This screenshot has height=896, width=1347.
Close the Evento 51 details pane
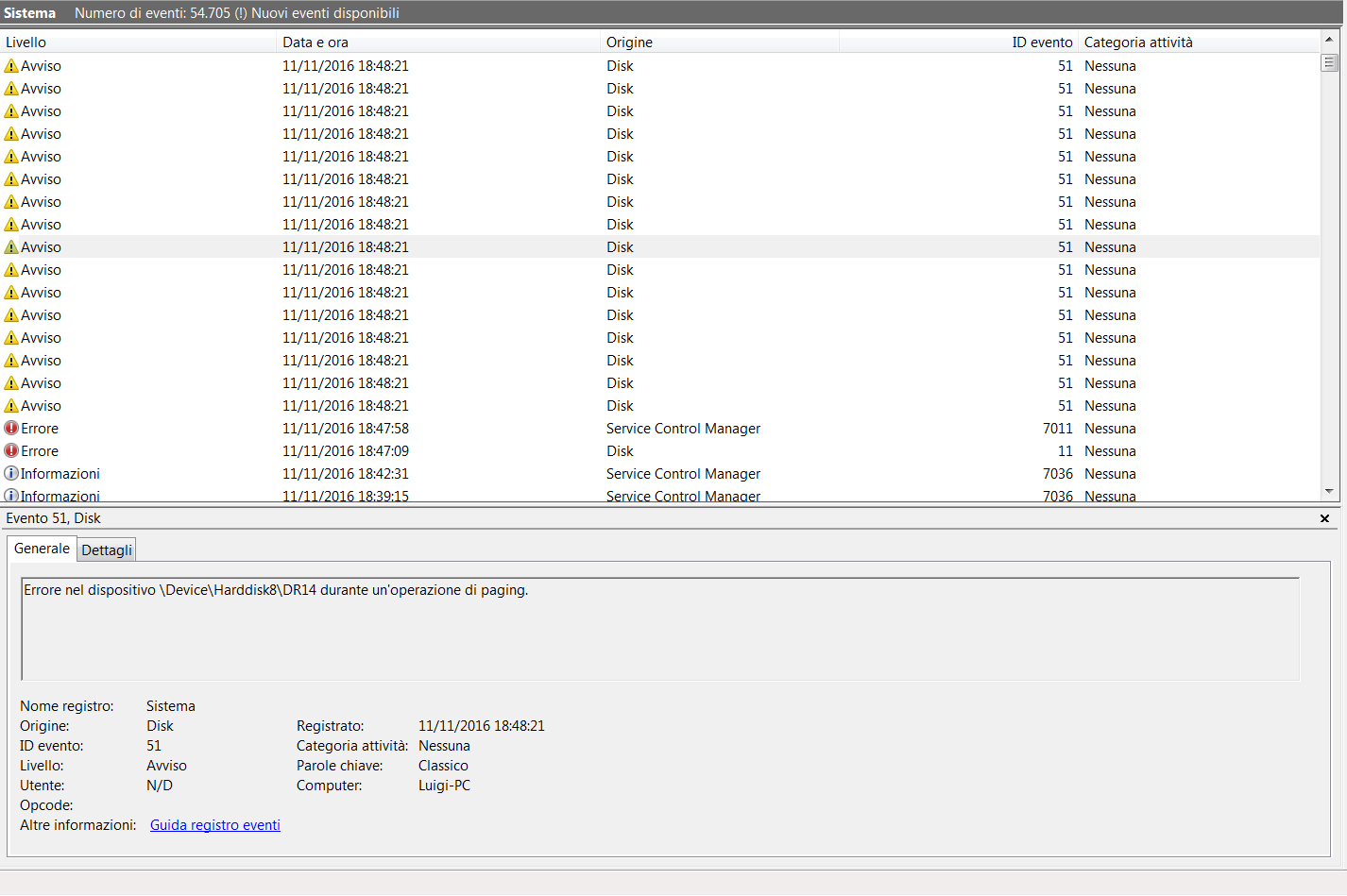1324,518
